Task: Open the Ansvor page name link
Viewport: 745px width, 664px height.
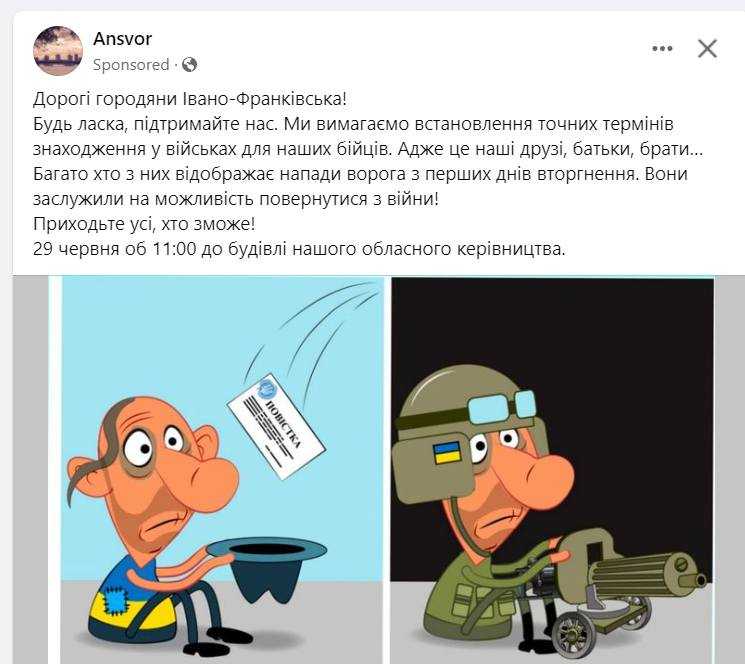Action: click(x=123, y=39)
